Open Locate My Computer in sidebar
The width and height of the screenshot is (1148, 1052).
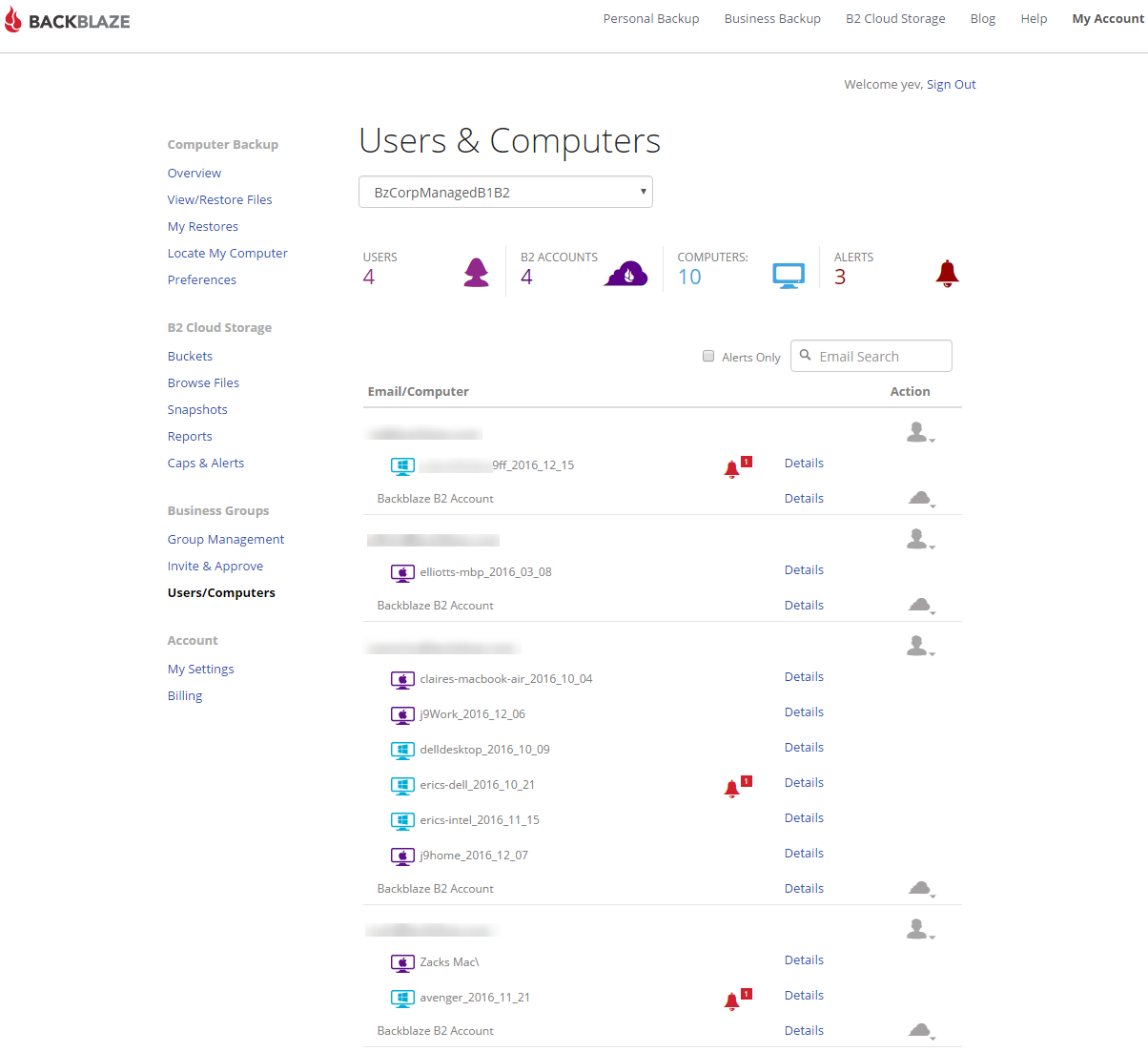(x=228, y=254)
